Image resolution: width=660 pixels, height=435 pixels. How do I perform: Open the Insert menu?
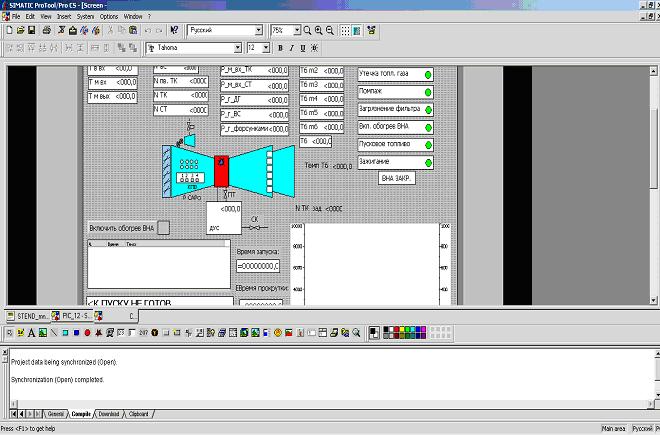(64, 17)
